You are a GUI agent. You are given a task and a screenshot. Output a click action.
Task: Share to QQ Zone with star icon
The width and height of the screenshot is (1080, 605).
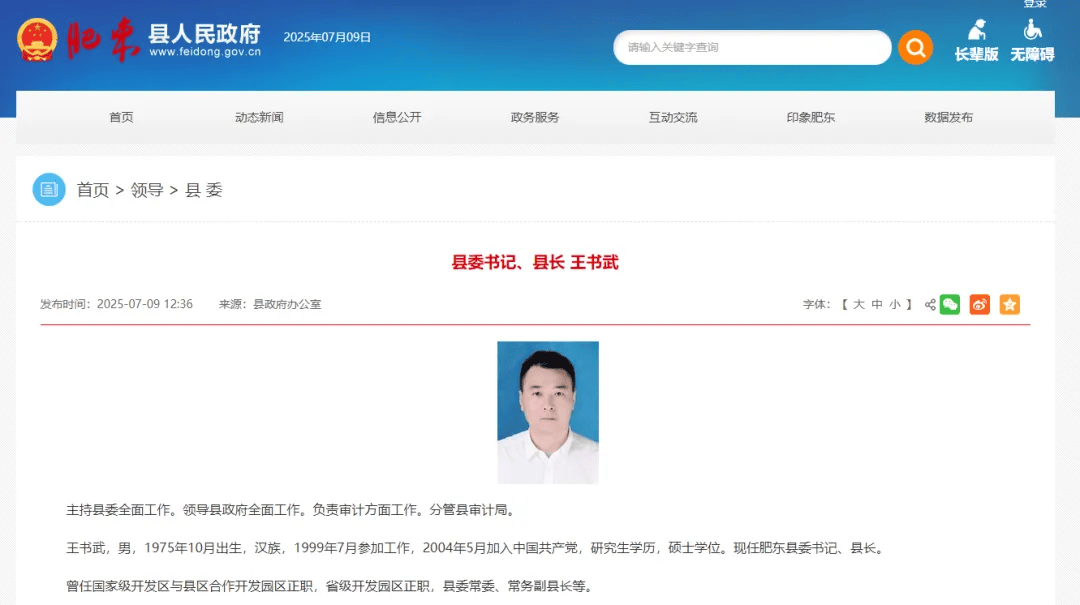1008,305
